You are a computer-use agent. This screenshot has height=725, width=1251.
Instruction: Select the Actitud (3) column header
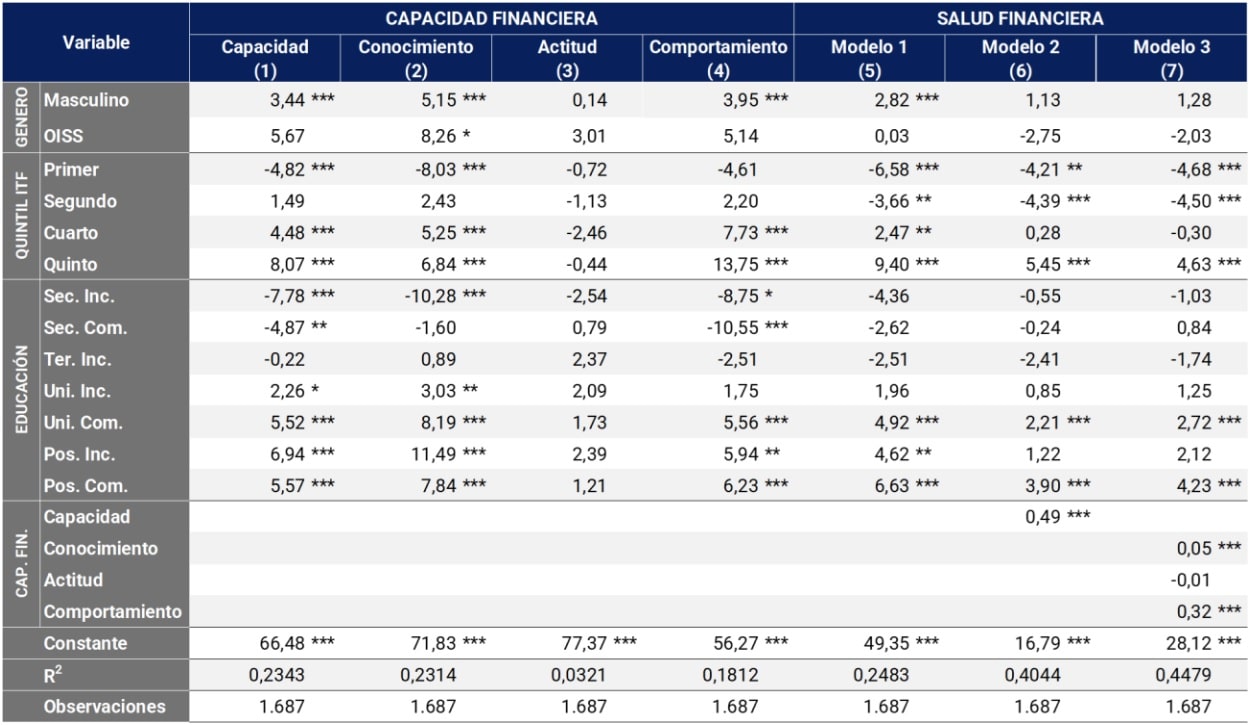567,58
